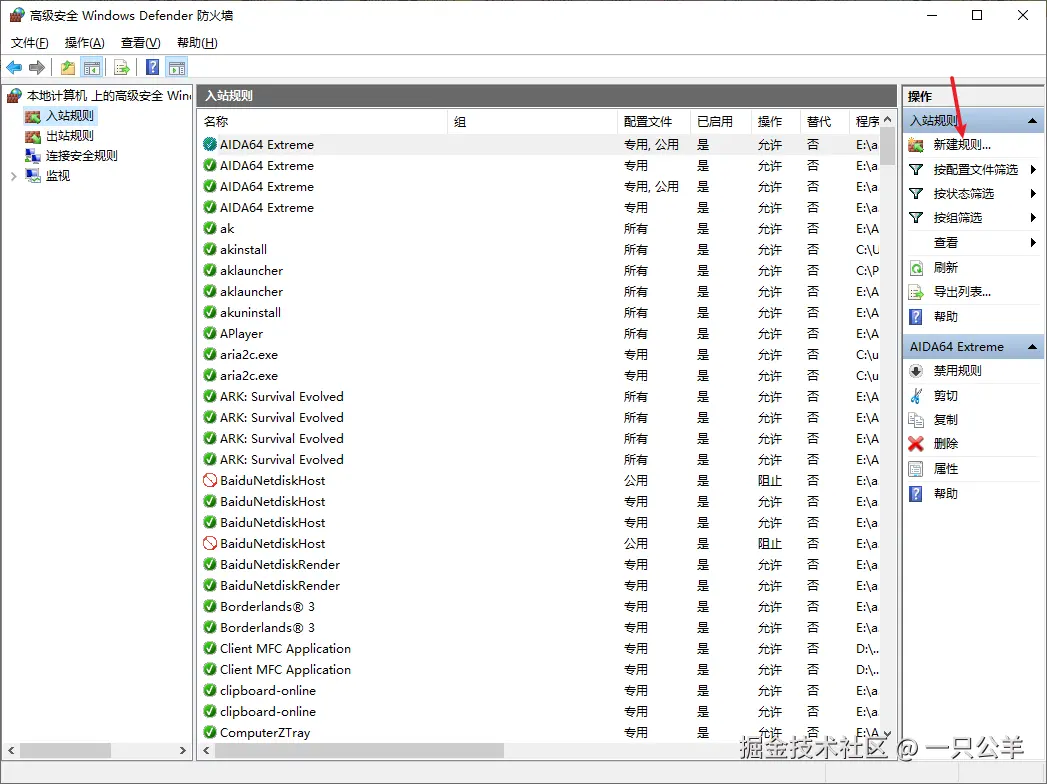This screenshot has height=784, width=1047.
Task: Click 剪切 in the actions pane
Action: point(946,396)
